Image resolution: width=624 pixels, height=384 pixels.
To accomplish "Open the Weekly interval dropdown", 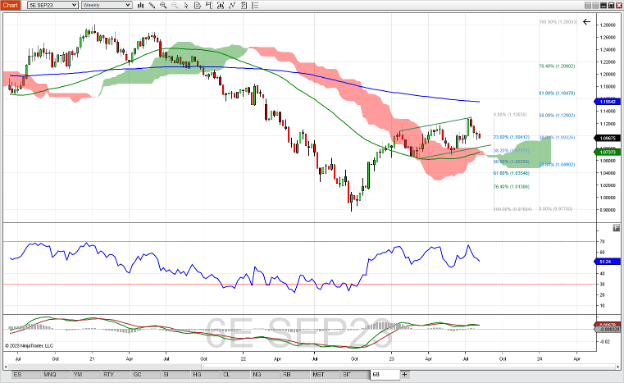I will [106, 5].
